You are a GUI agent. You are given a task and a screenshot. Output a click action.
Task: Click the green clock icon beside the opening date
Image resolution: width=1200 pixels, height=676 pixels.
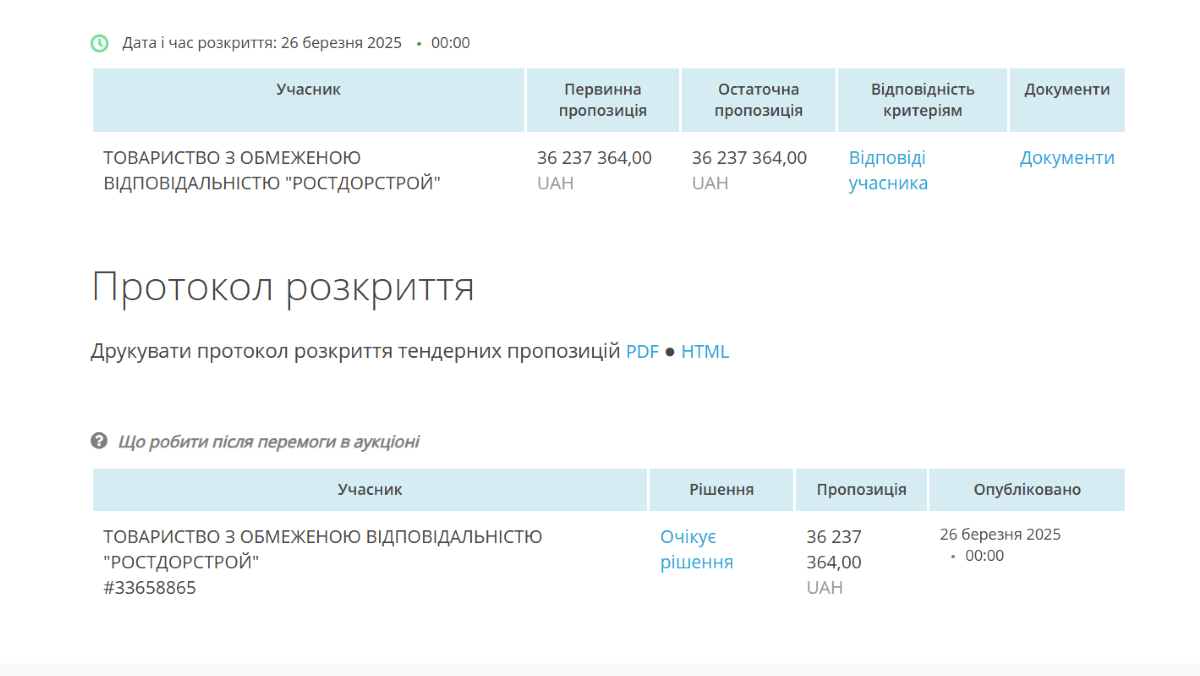tap(100, 43)
